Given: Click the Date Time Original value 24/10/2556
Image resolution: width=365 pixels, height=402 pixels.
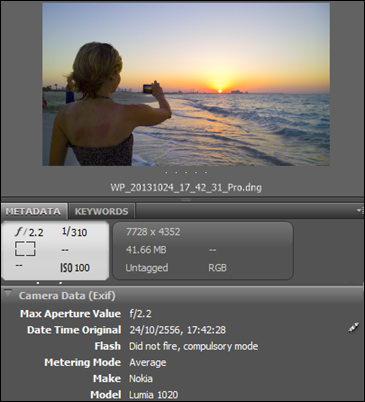Looking at the screenshot, I should [x=178, y=330].
